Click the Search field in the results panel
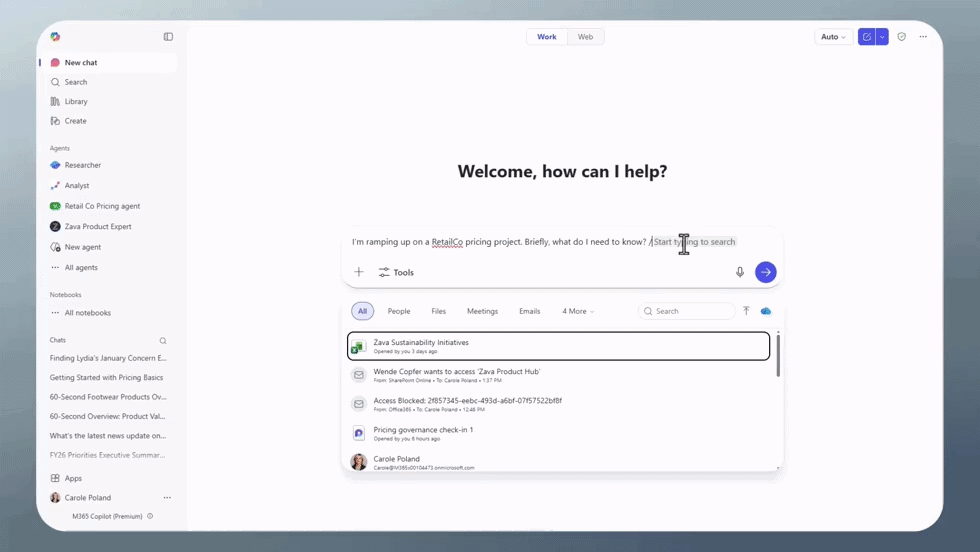Screen dimensions: 980x552 click(691, 311)
